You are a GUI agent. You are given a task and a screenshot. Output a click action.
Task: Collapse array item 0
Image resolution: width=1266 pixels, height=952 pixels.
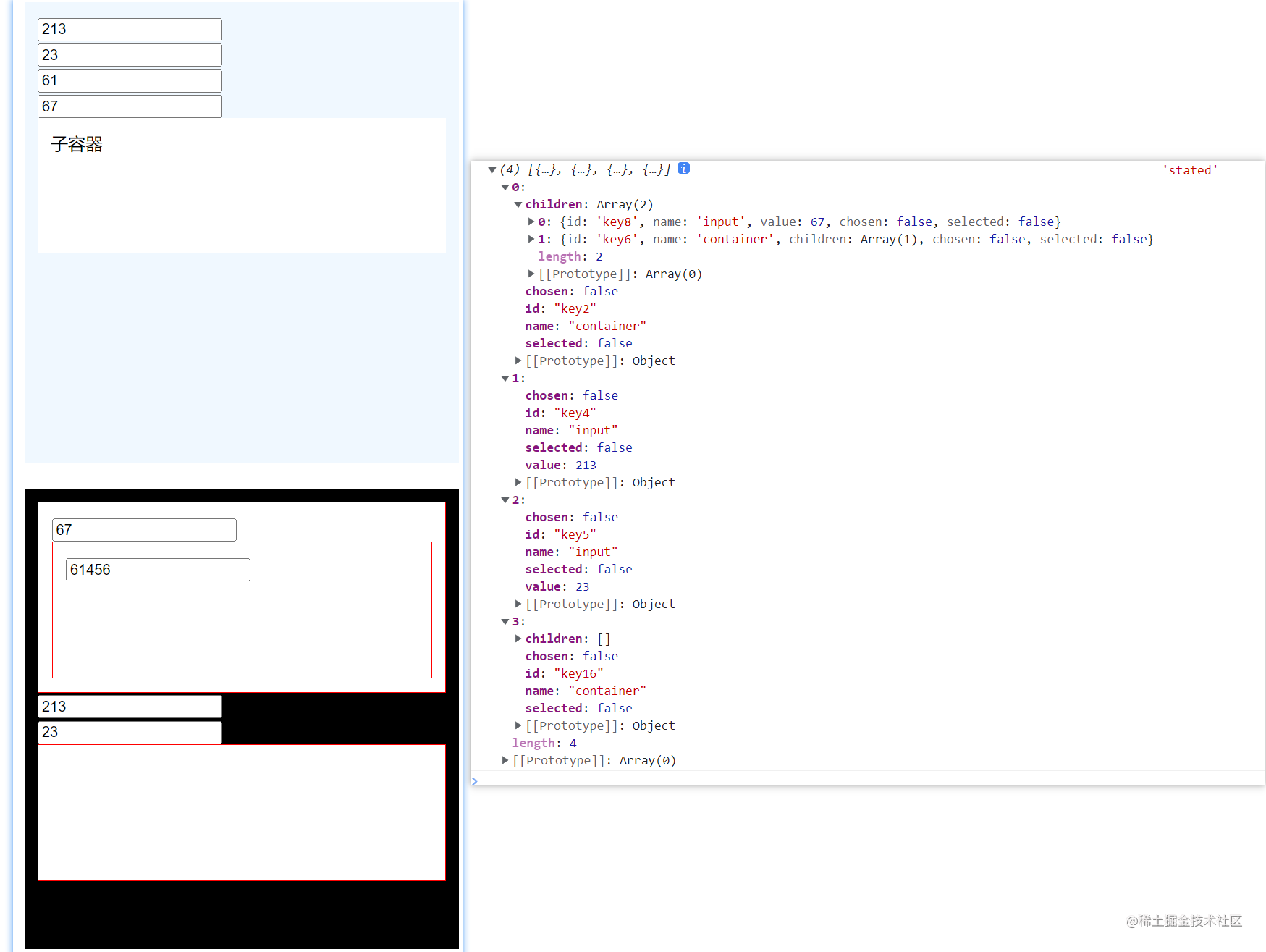pos(505,188)
